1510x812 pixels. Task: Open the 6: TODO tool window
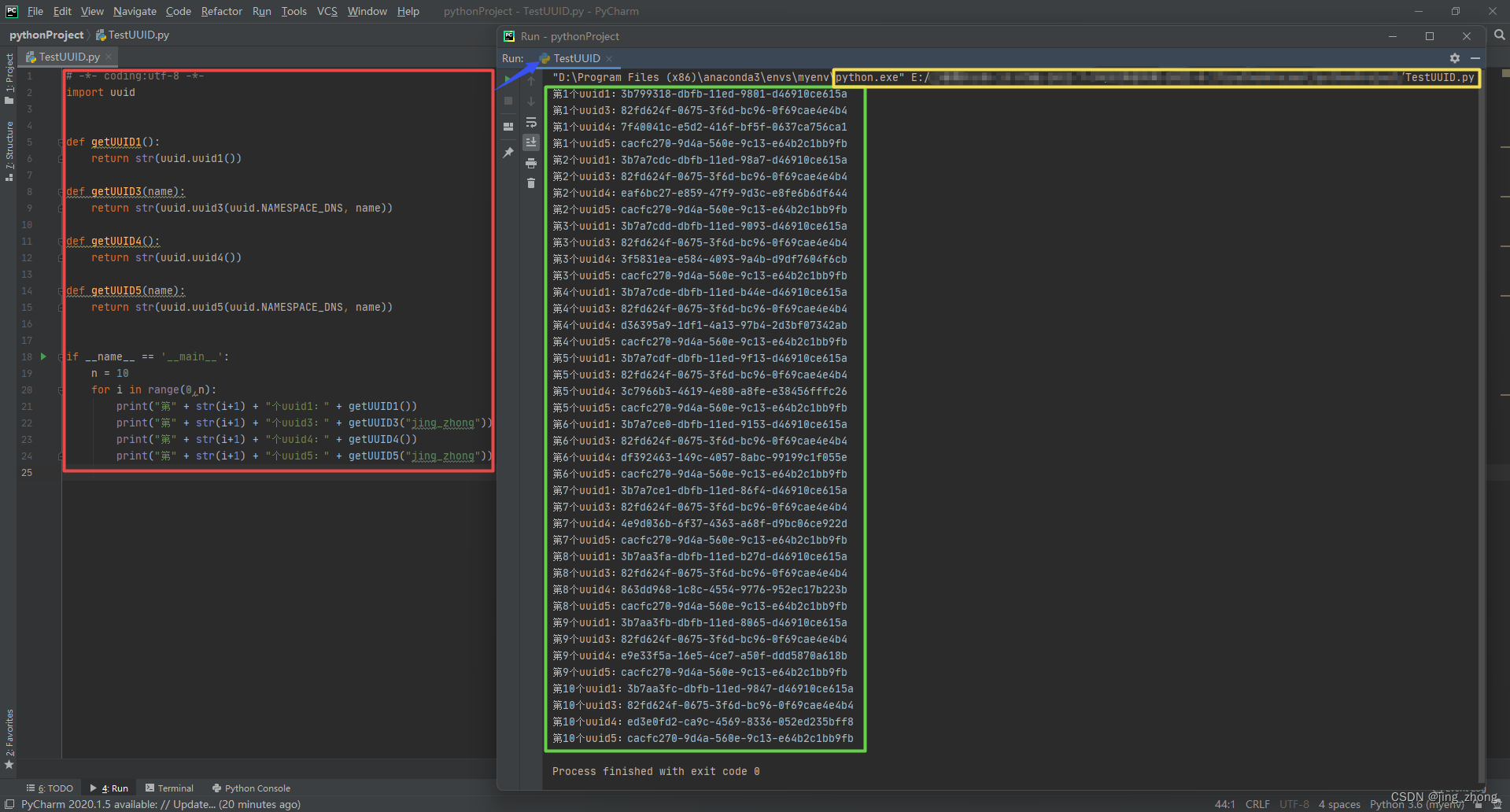(50, 788)
